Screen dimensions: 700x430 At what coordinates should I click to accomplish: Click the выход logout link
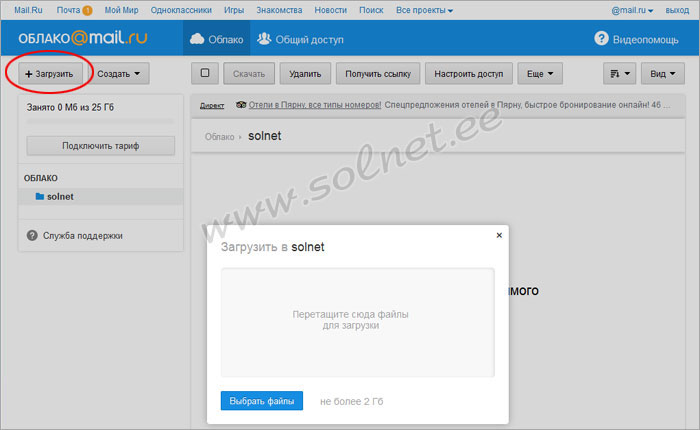[676, 10]
